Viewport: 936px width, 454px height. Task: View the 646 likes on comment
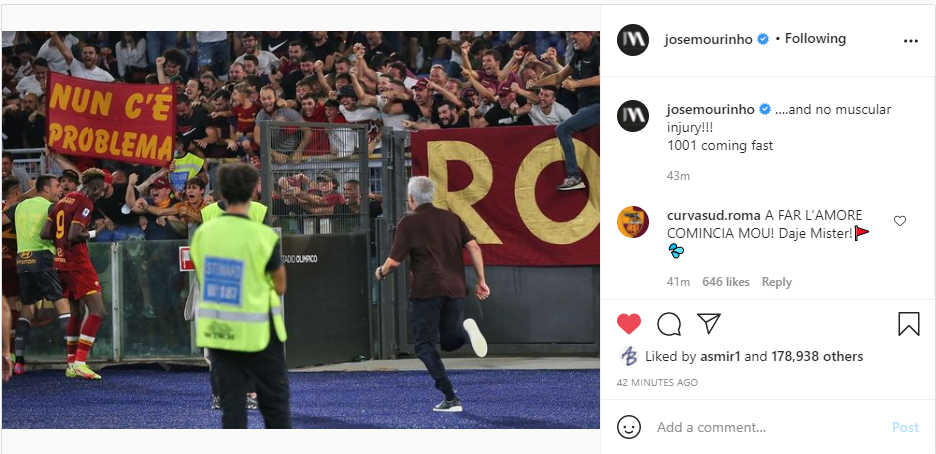click(726, 282)
